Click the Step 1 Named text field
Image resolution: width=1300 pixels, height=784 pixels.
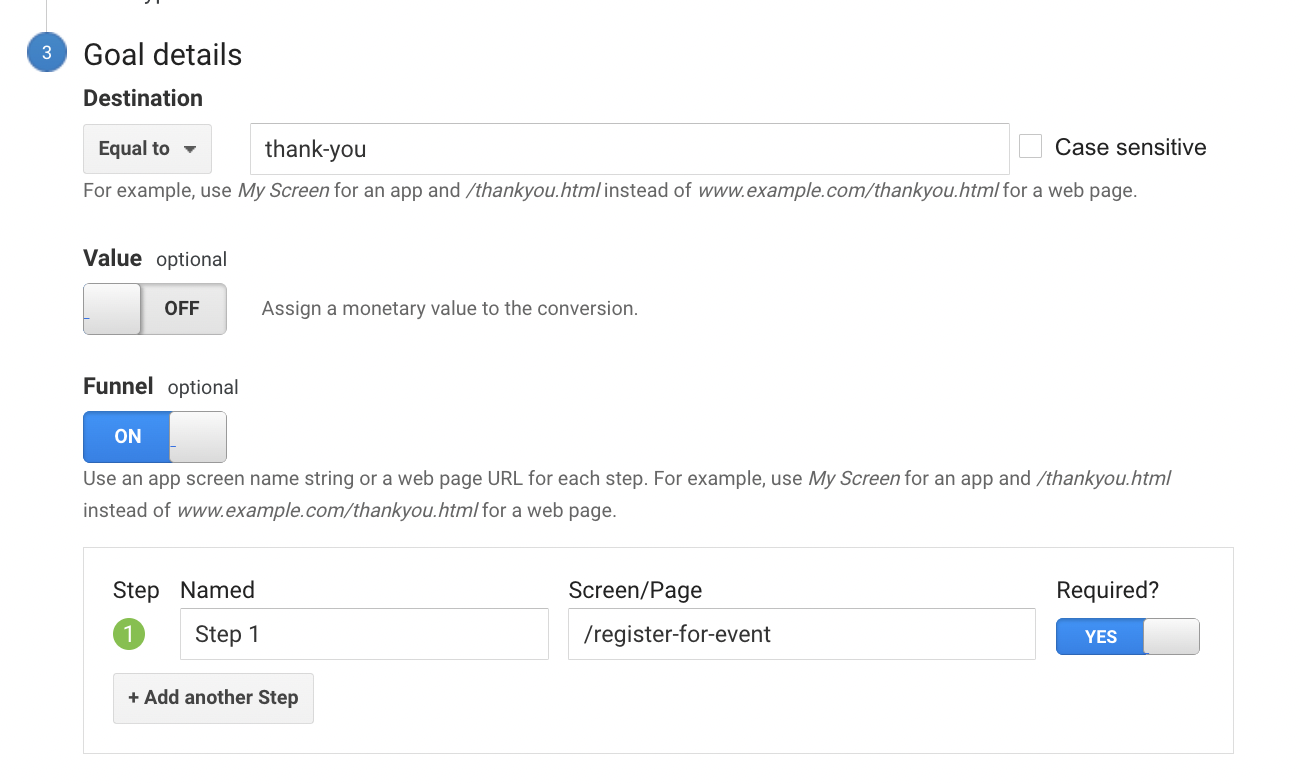[363, 634]
